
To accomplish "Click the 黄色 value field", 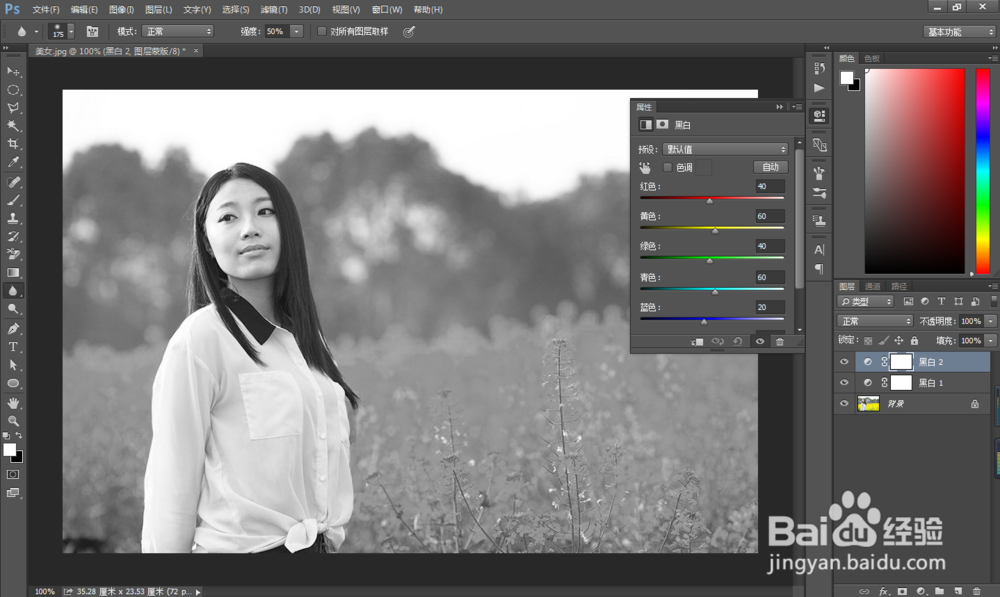I will point(770,216).
